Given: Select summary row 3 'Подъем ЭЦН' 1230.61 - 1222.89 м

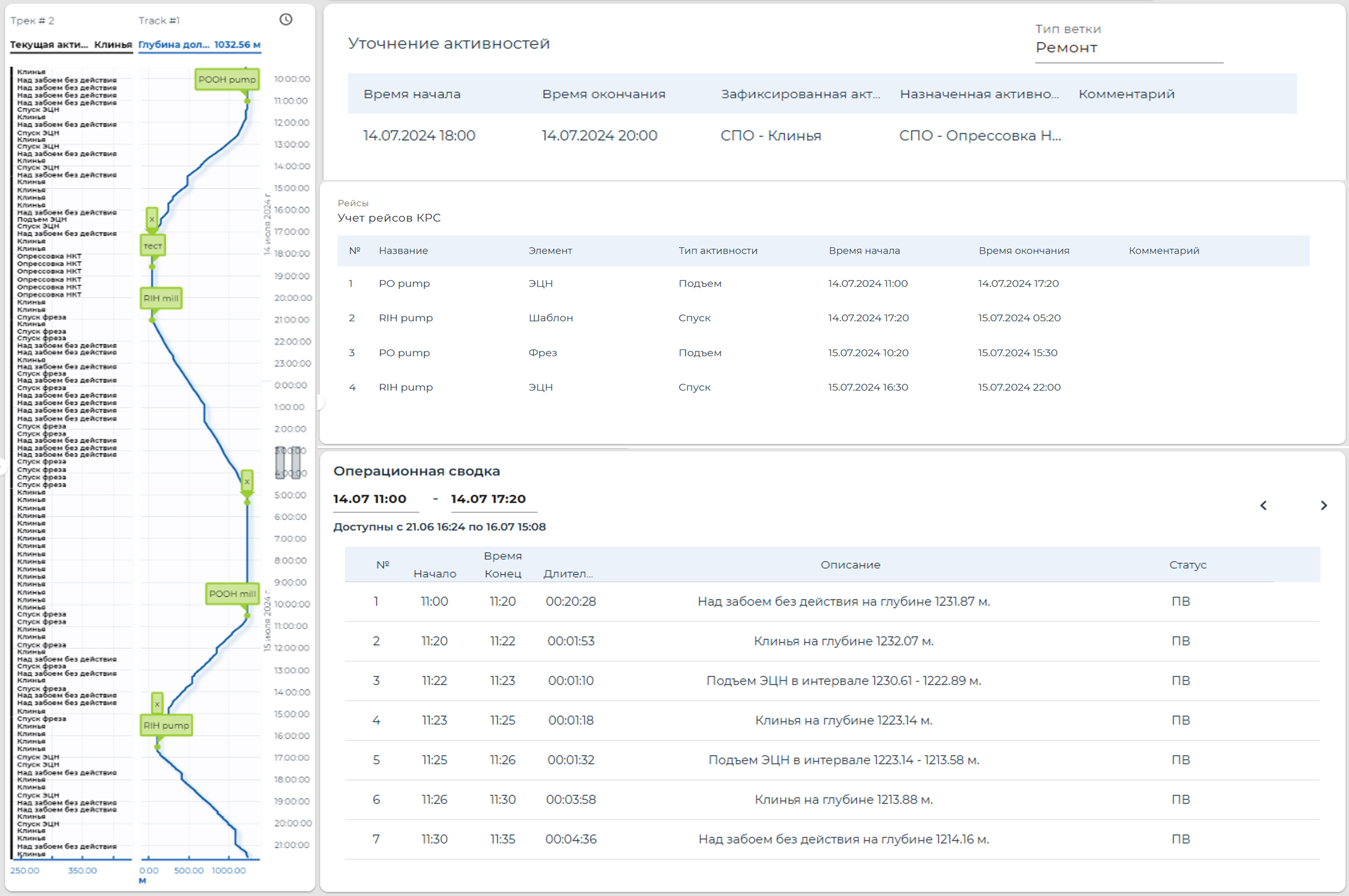Looking at the screenshot, I should point(832,681).
